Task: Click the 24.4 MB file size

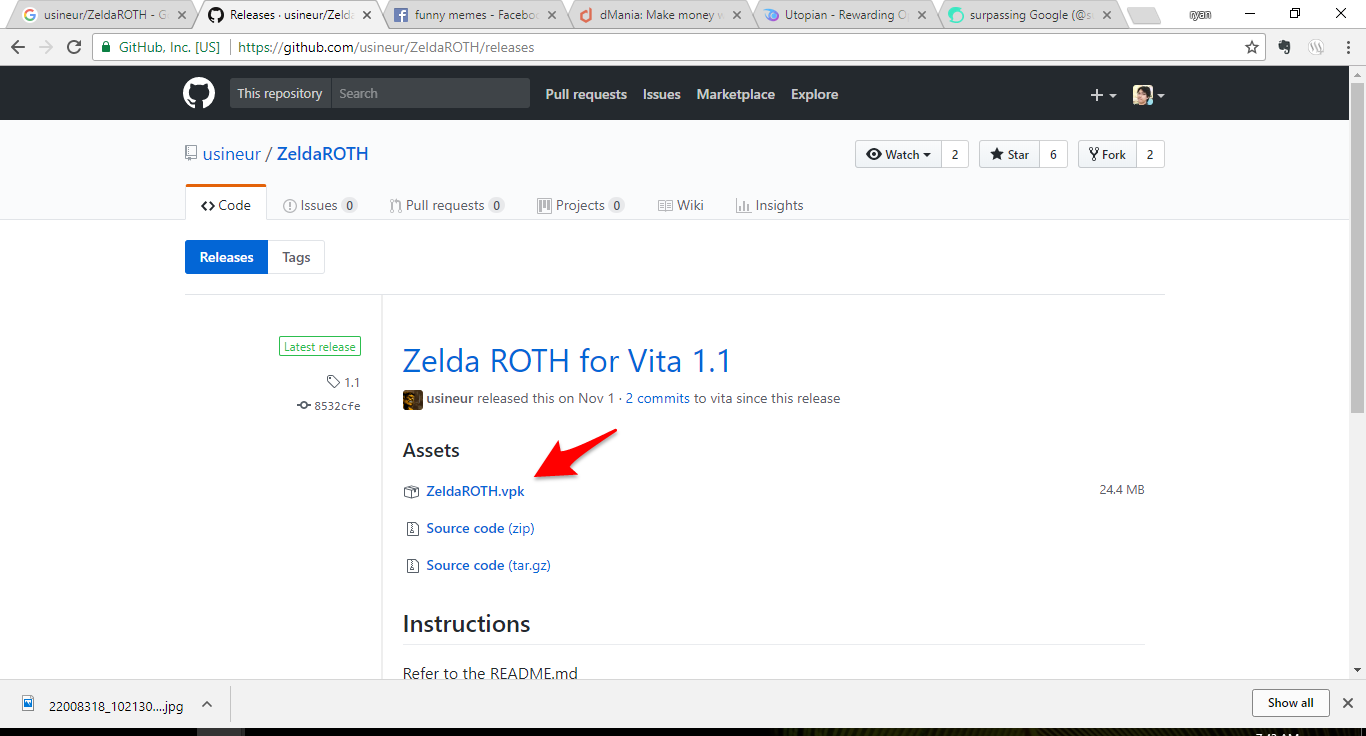Action: [1122, 490]
